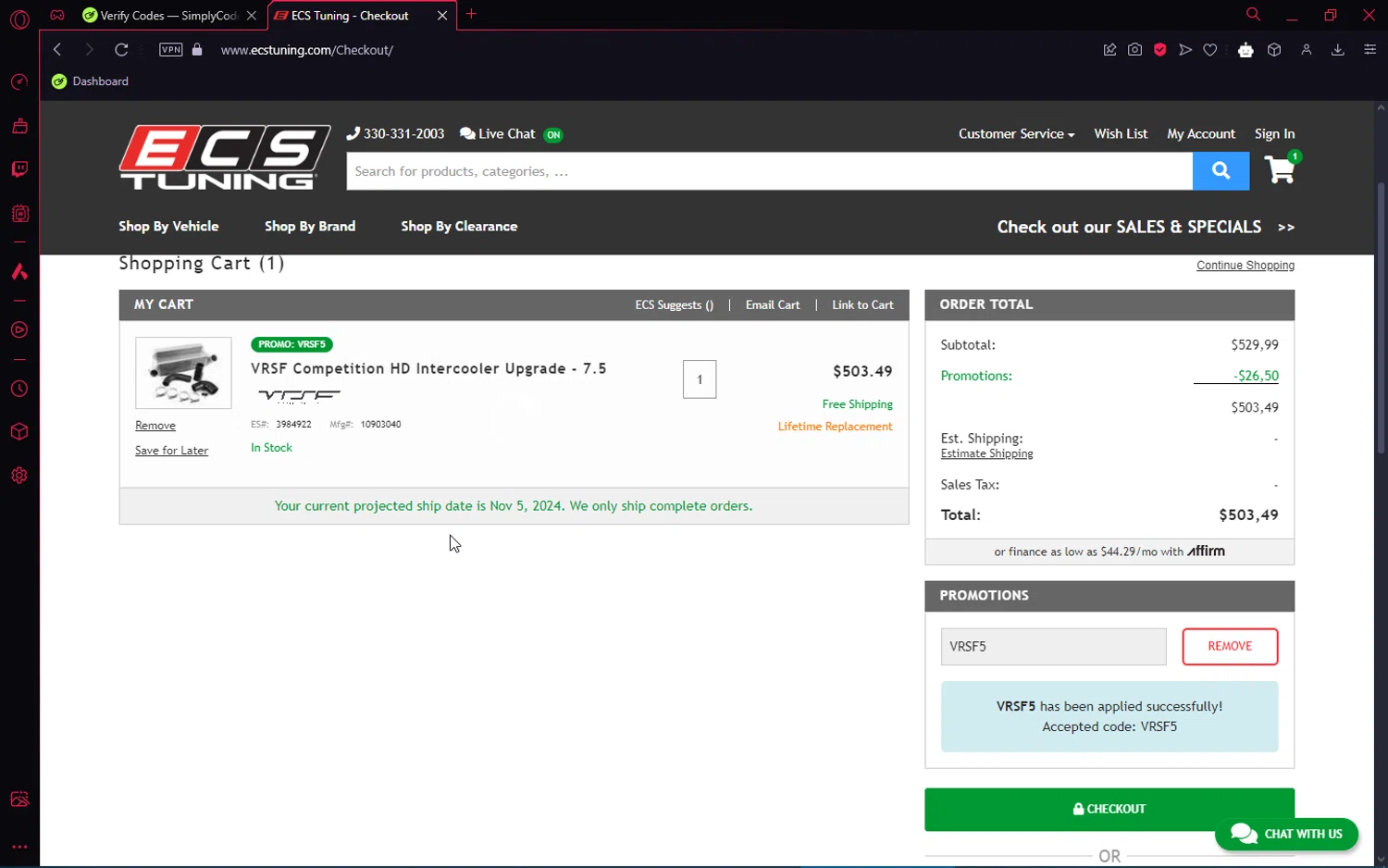Image resolution: width=1388 pixels, height=868 pixels.
Task: Open ECS Suggests () in cart header
Action: click(x=674, y=305)
